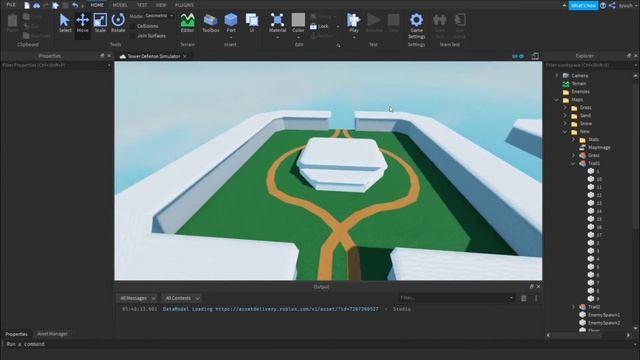The height and width of the screenshot is (360, 640).
Task: Toggle the Collisions checkbox
Action: [133, 26]
